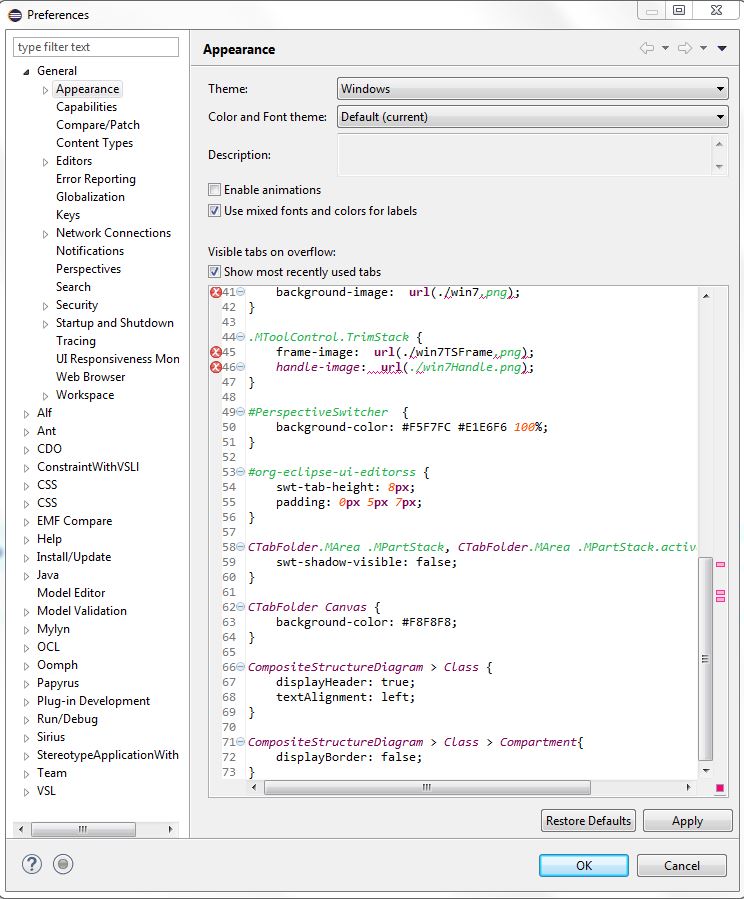Image resolution: width=744 pixels, height=899 pixels.
Task: Select Plug-in Development in the tree
Action: tap(93, 701)
